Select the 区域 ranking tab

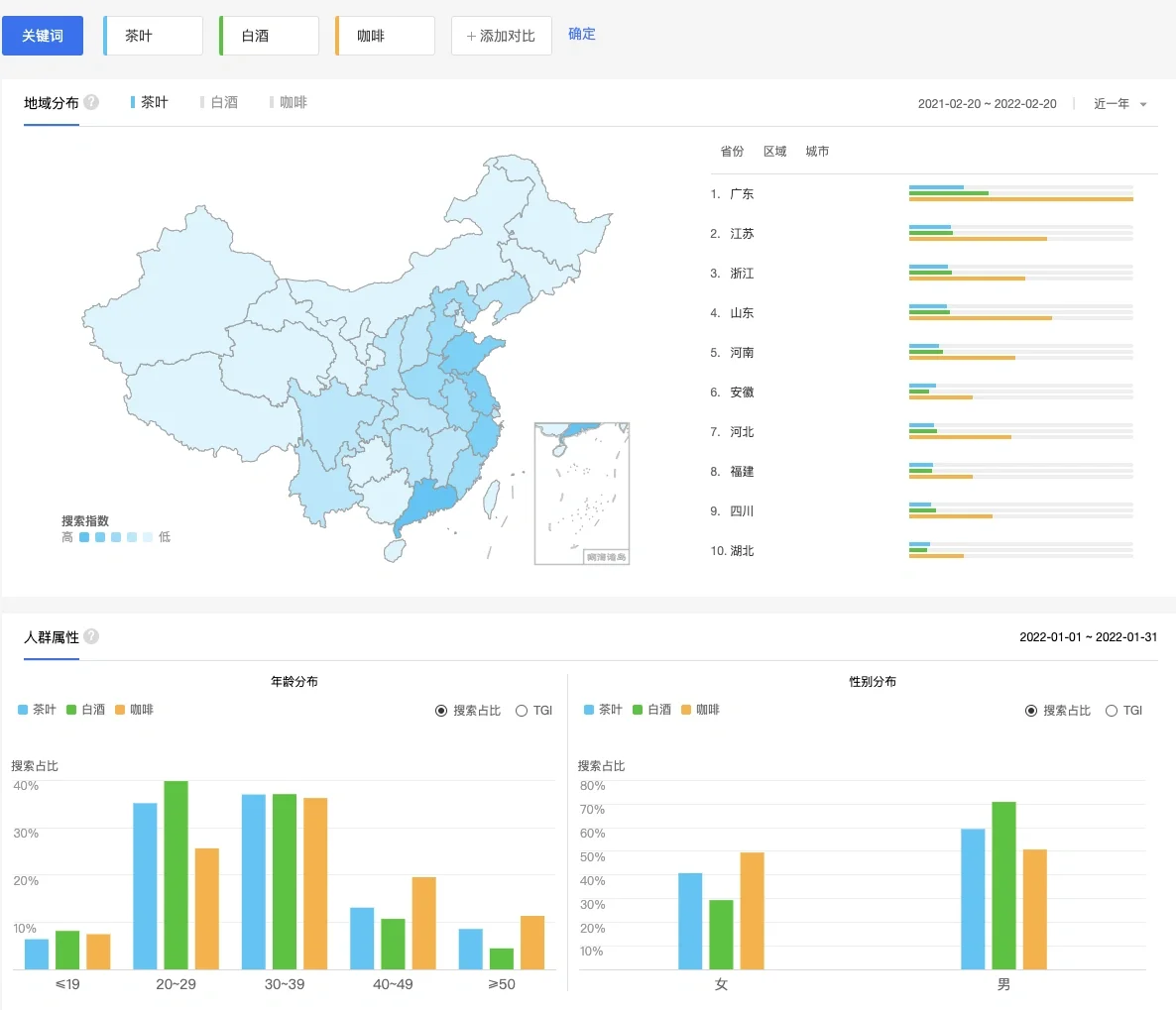coord(774,152)
